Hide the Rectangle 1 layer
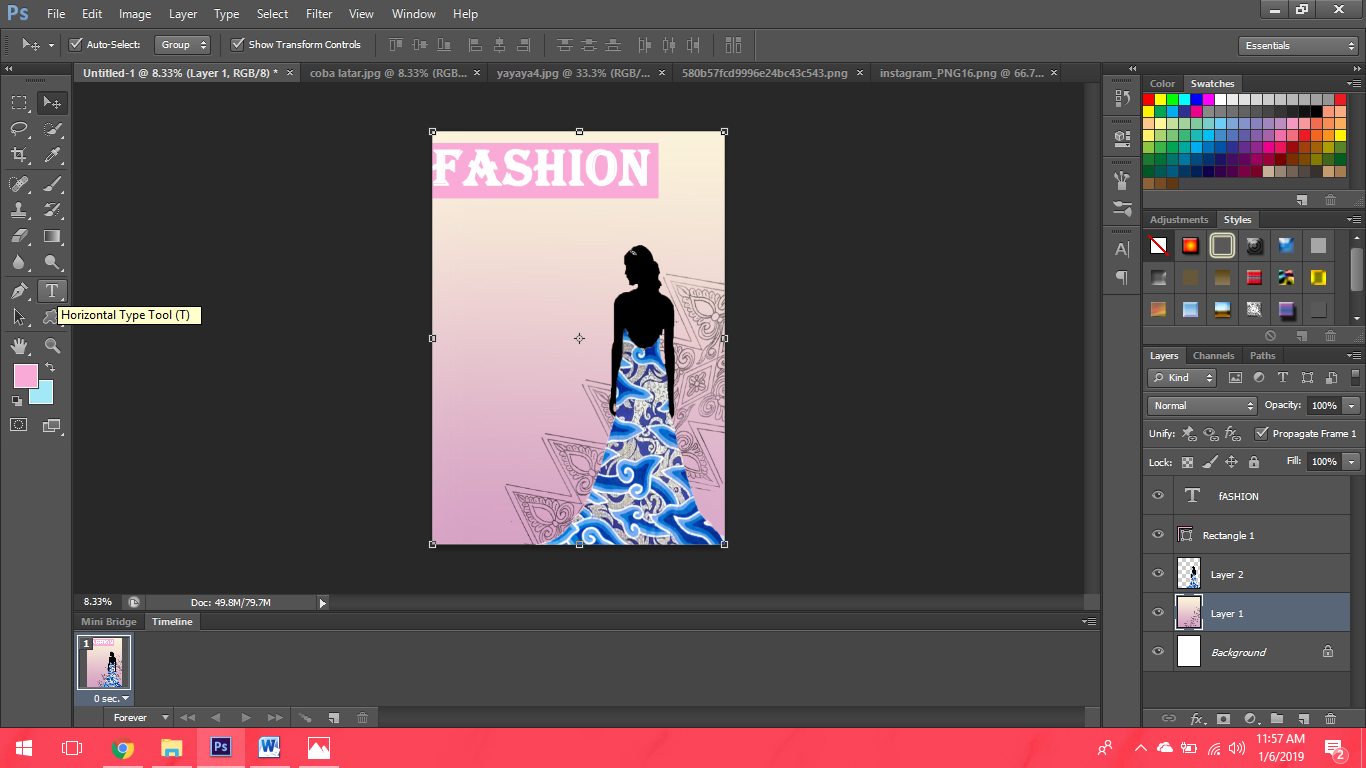The width and height of the screenshot is (1366, 768). pyautogui.click(x=1157, y=535)
